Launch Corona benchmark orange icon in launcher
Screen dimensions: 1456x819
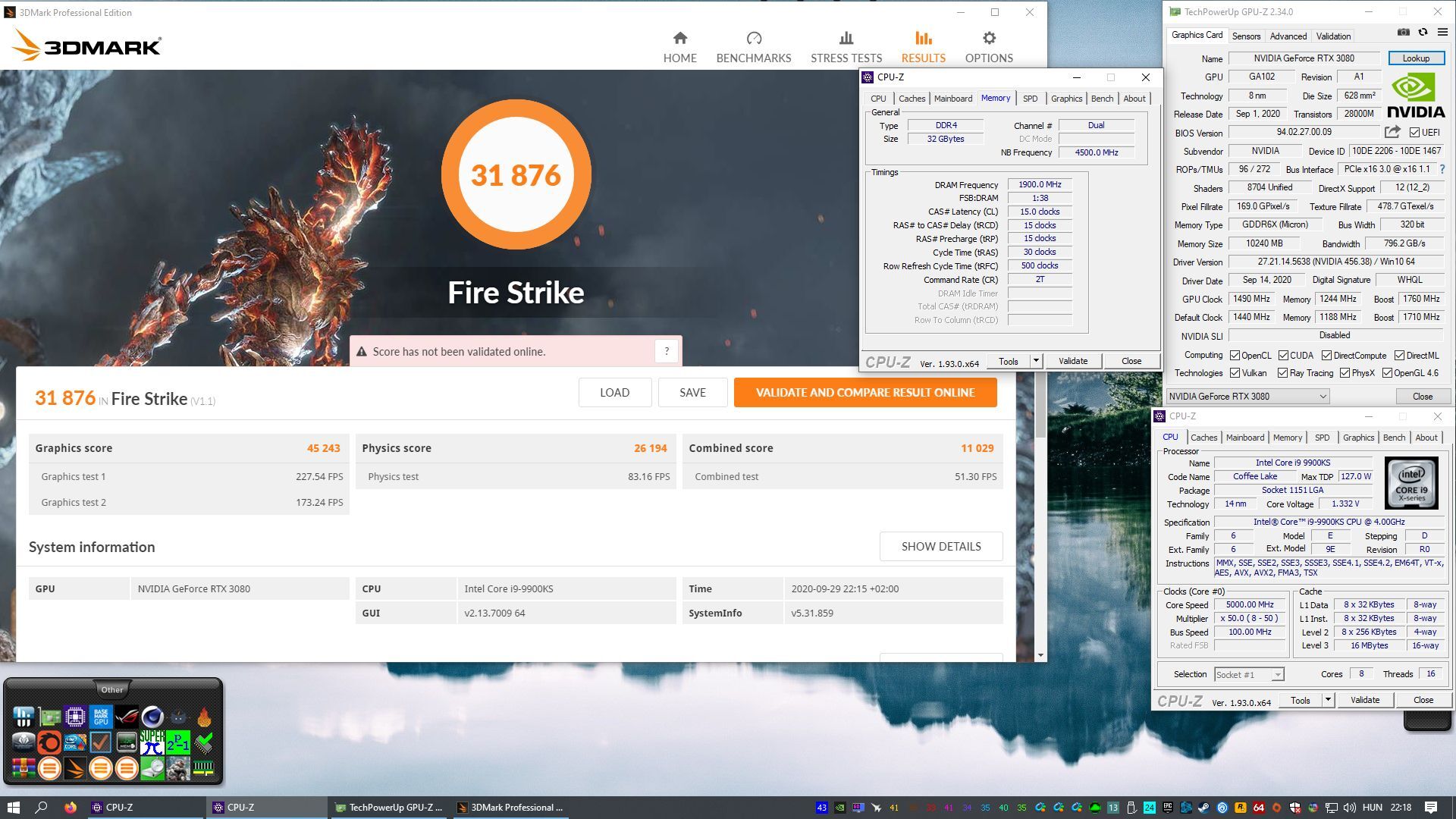[49, 742]
